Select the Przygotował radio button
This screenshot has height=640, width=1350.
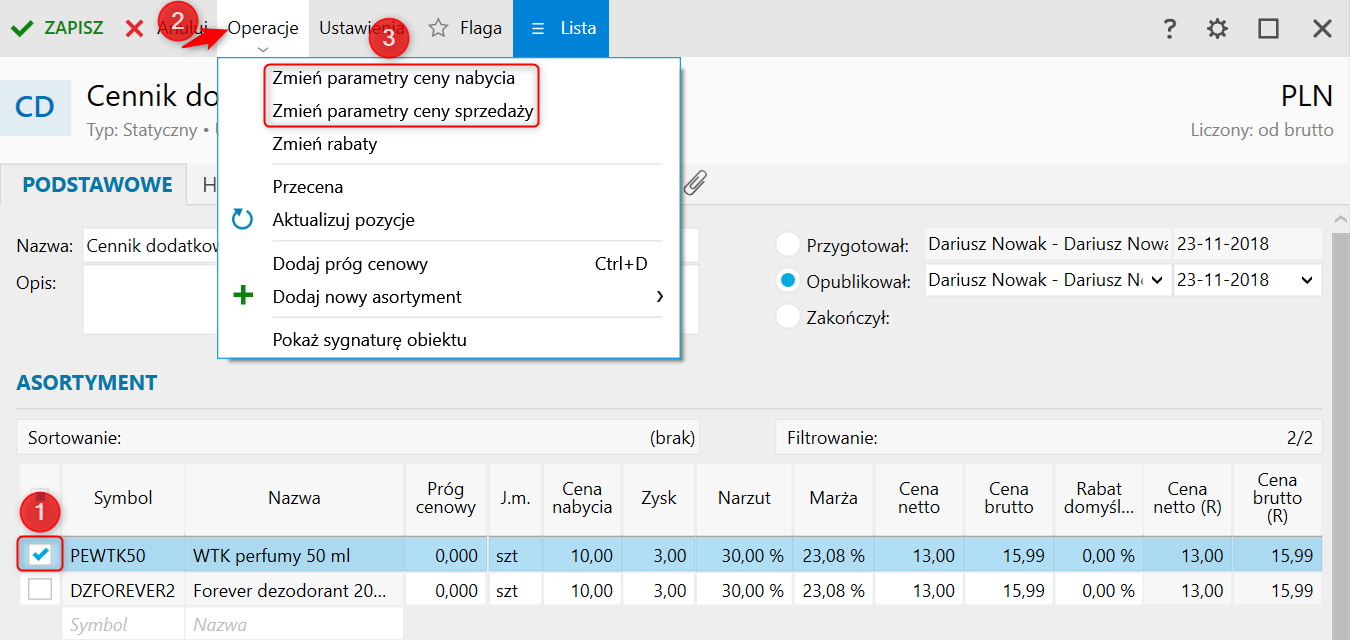[x=789, y=245]
